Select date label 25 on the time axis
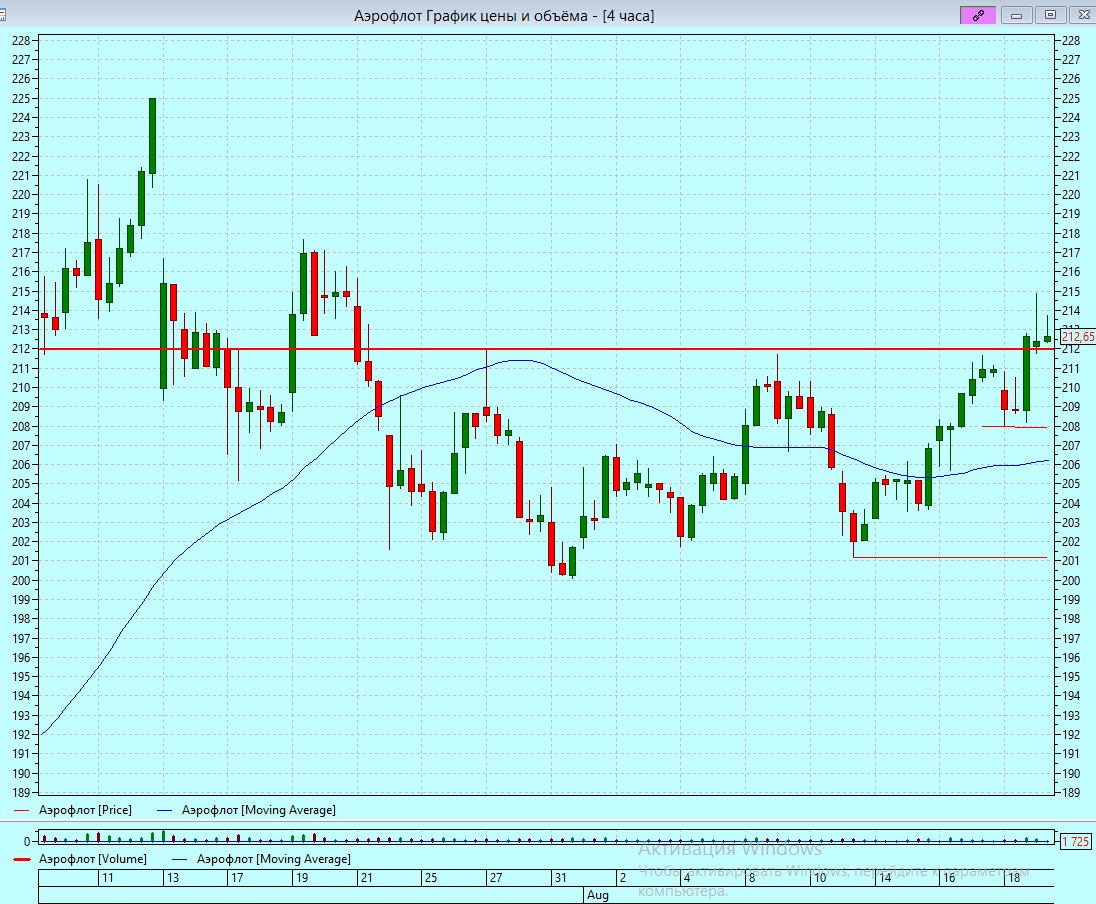 click(x=431, y=877)
